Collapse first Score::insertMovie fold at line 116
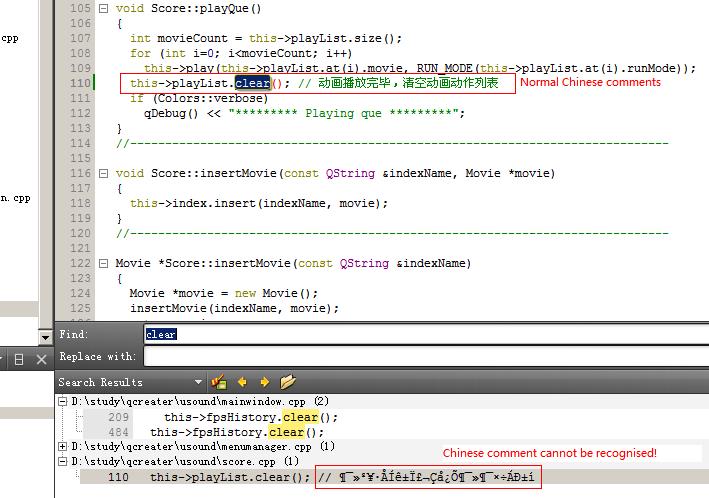Image resolution: width=709 pixels, height=498 pixels. pyautogui.click(x=103, y=173)
